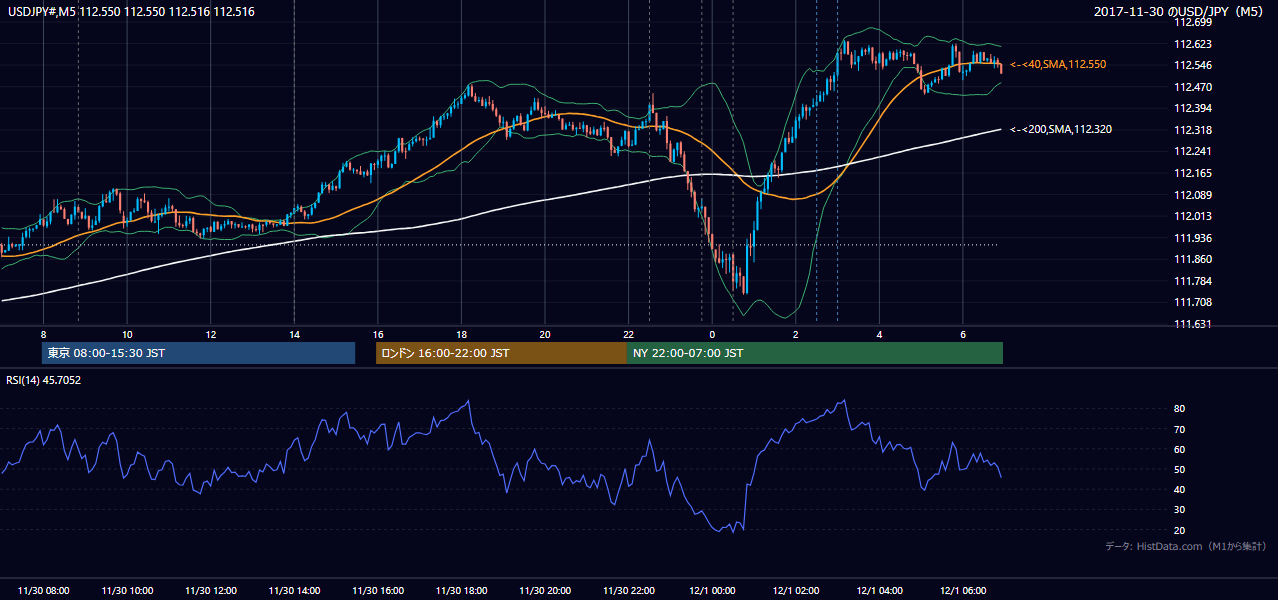Click the ロンドン 16:00-22:00 JST session bar

501,353
